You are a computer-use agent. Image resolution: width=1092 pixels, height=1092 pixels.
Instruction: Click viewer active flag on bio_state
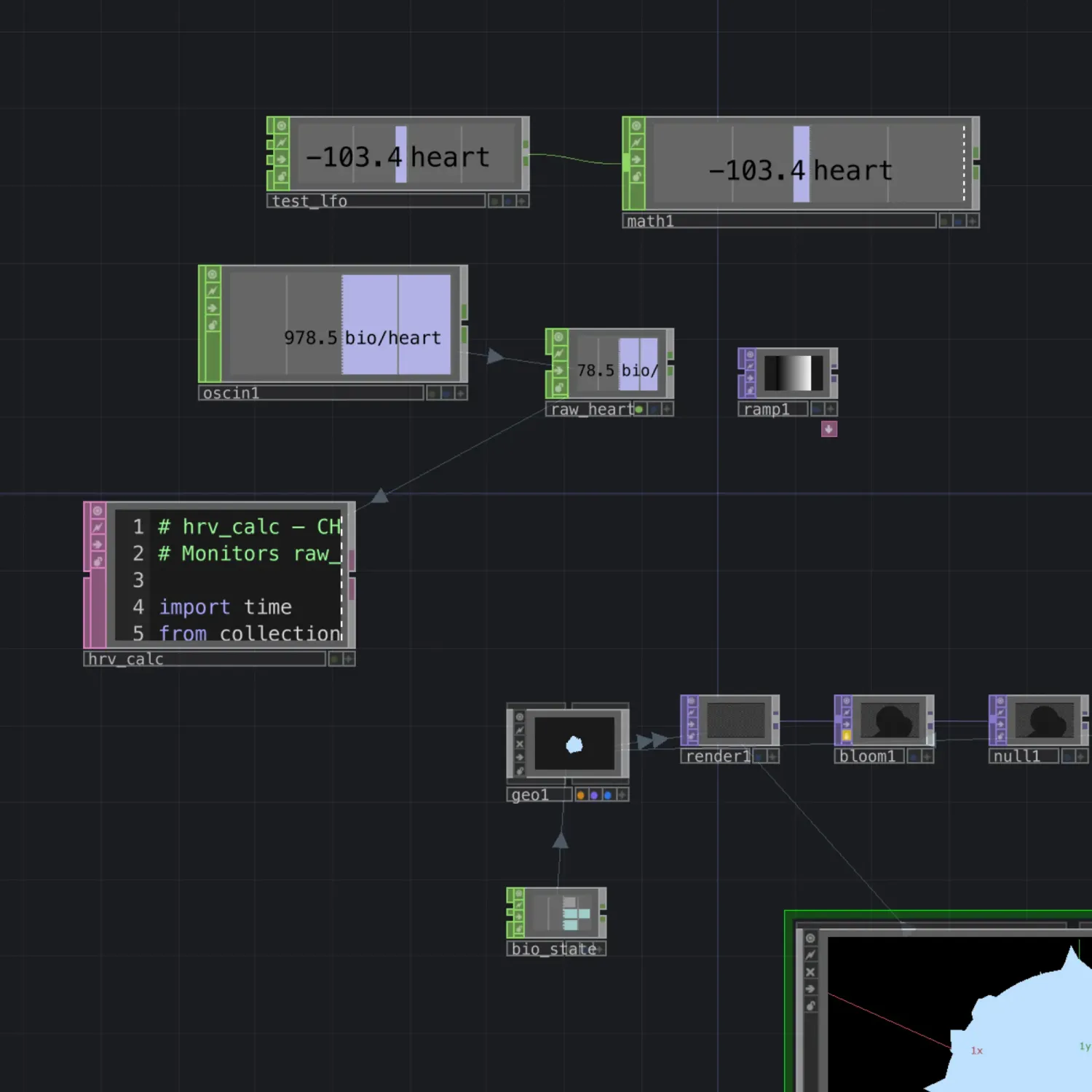pos(519,894)
